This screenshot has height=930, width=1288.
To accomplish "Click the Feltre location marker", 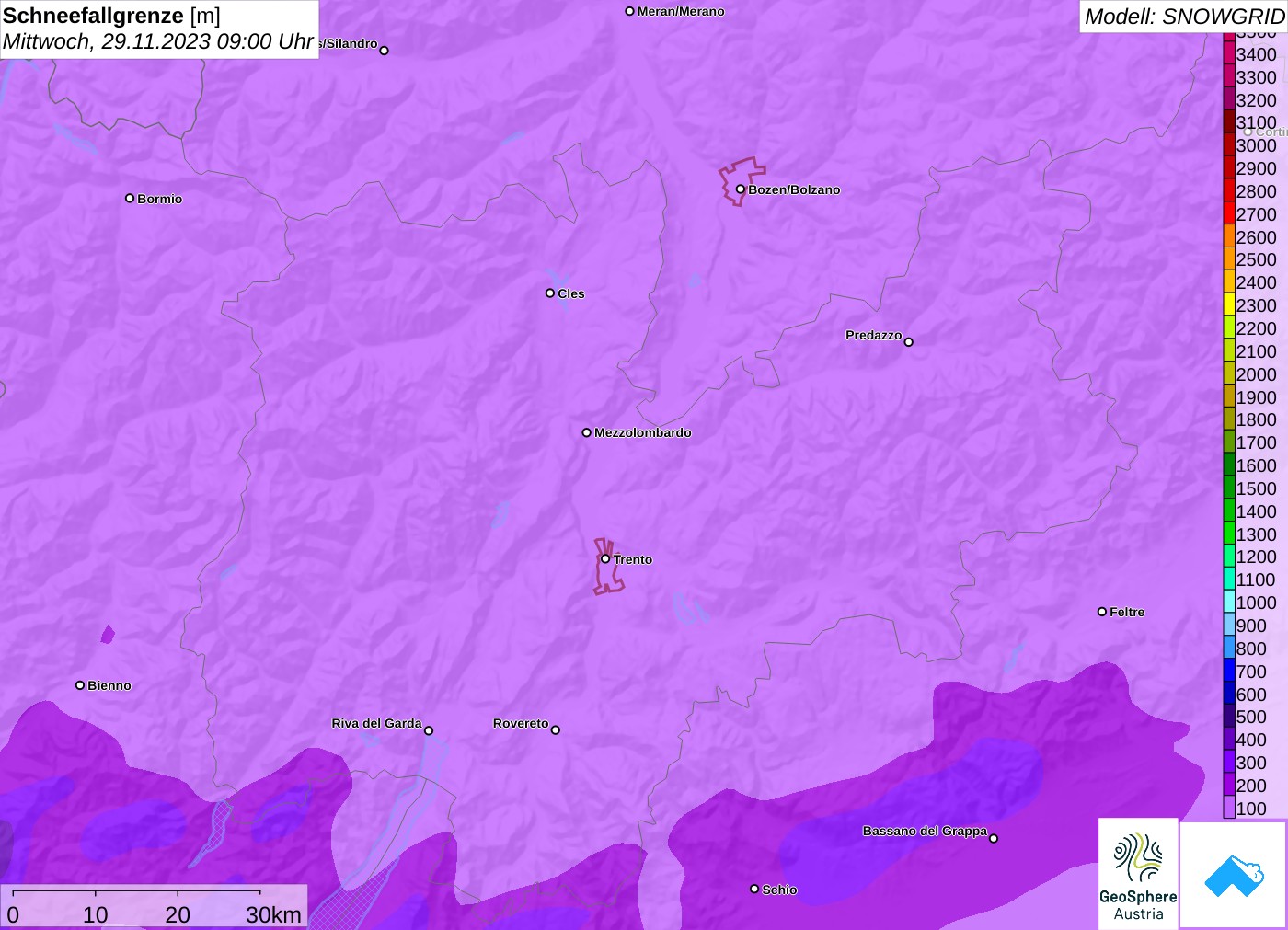I will click(x=1102, y=612).
